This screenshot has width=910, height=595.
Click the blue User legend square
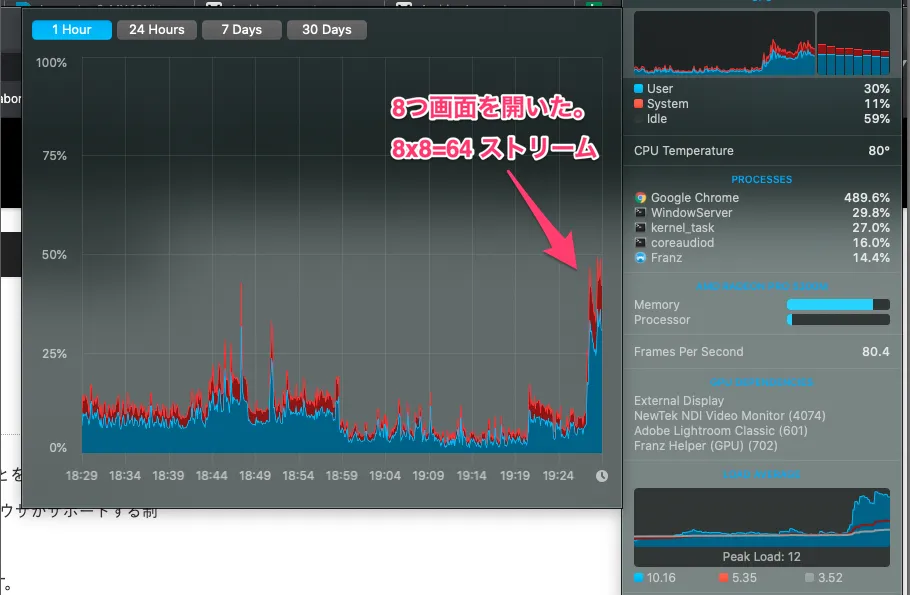pyautogui.click(x=639, y=89)
